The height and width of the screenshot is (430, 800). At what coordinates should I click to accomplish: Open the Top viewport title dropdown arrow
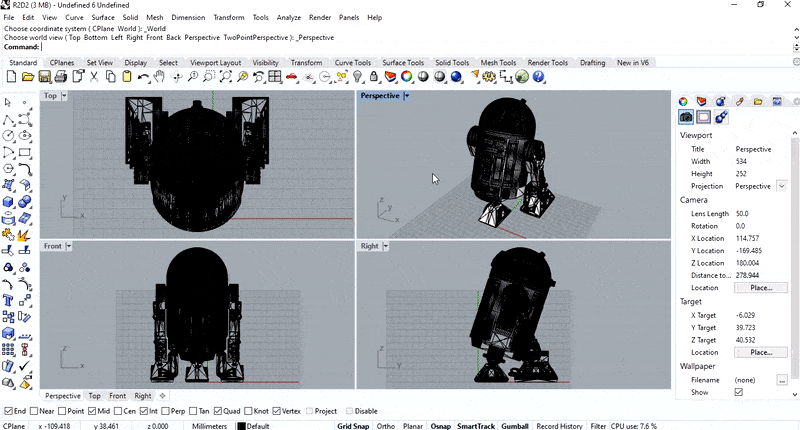(x=64, y=96)
